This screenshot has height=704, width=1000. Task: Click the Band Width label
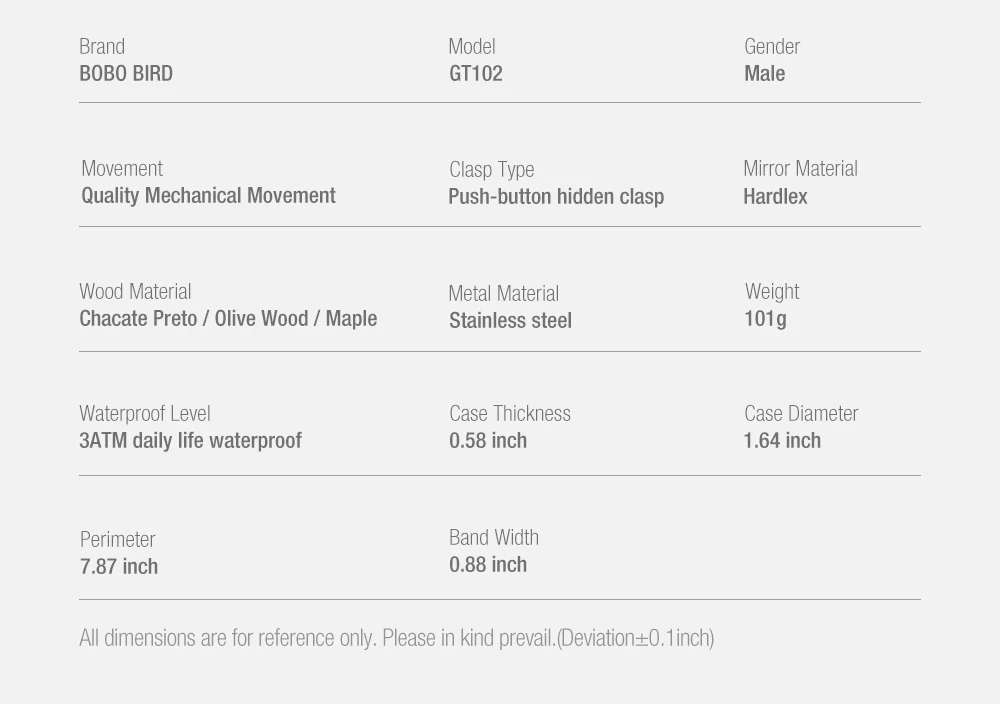(x=494, y=538)
